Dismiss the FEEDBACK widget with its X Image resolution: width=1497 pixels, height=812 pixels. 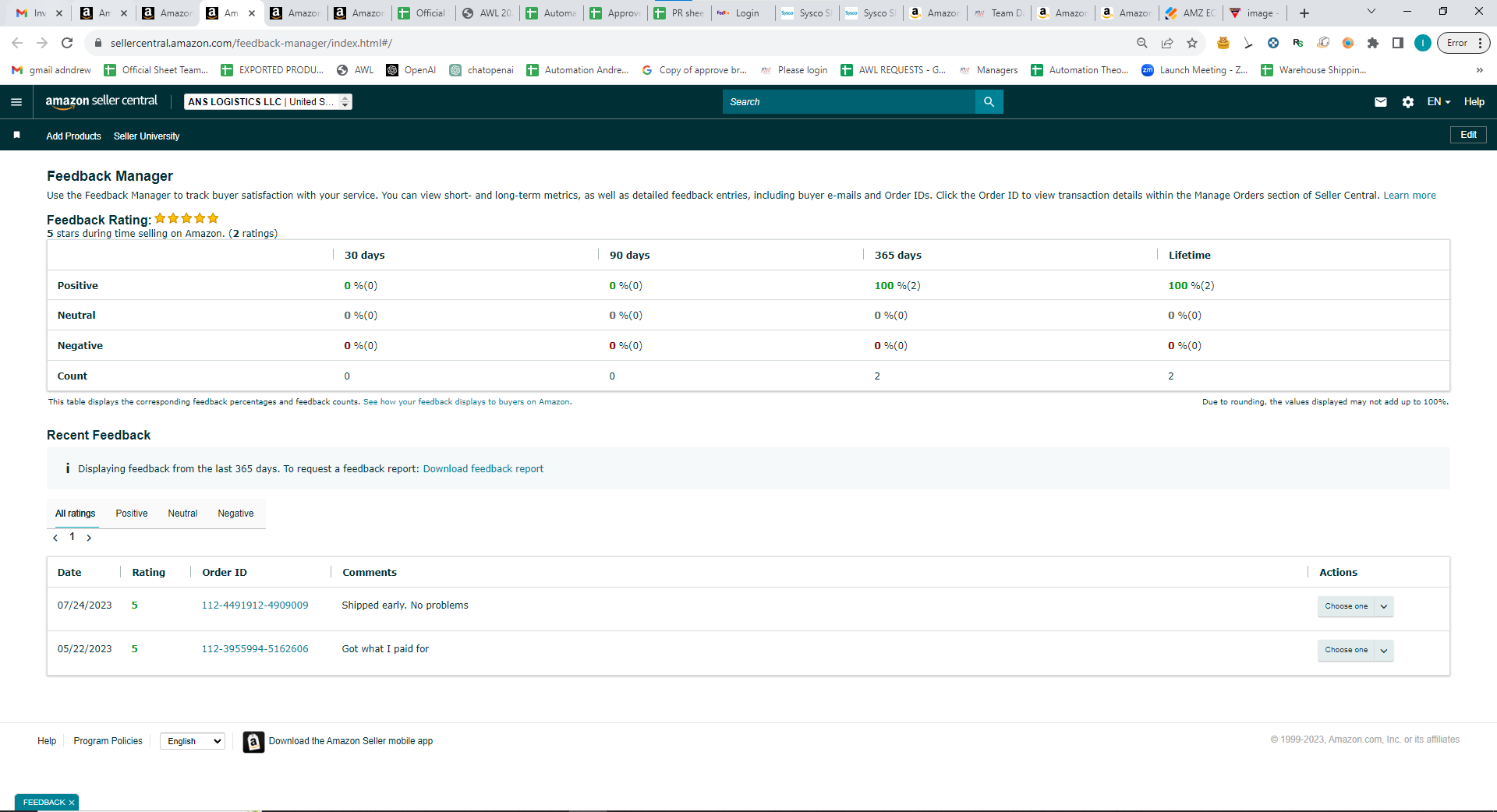[72, 803]
